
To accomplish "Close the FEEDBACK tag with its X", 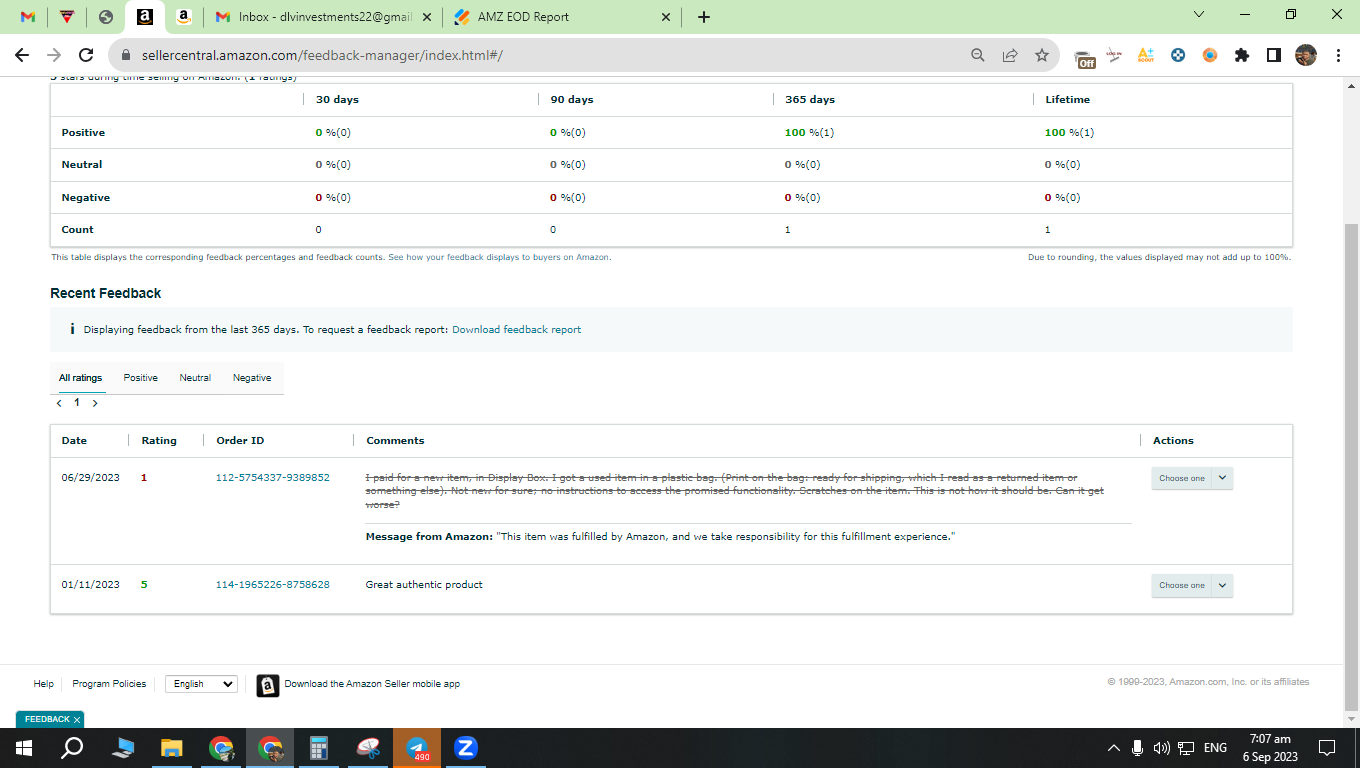I will tap(77, 719).
